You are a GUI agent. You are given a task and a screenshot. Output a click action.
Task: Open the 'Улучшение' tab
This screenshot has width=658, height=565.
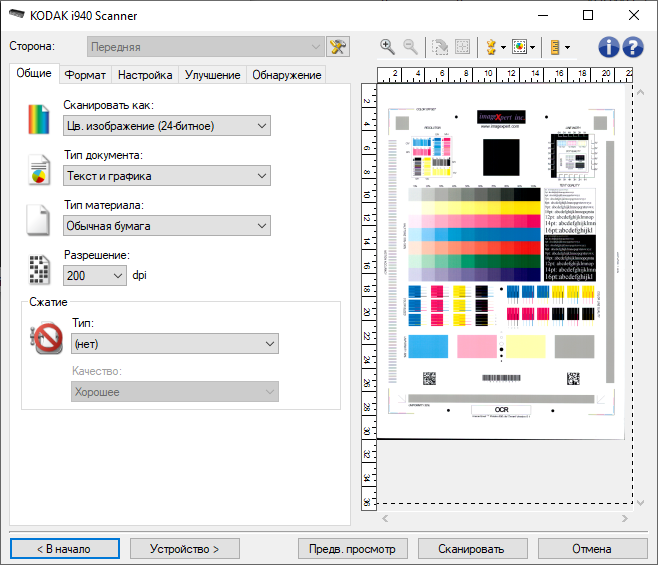(212, 75)
